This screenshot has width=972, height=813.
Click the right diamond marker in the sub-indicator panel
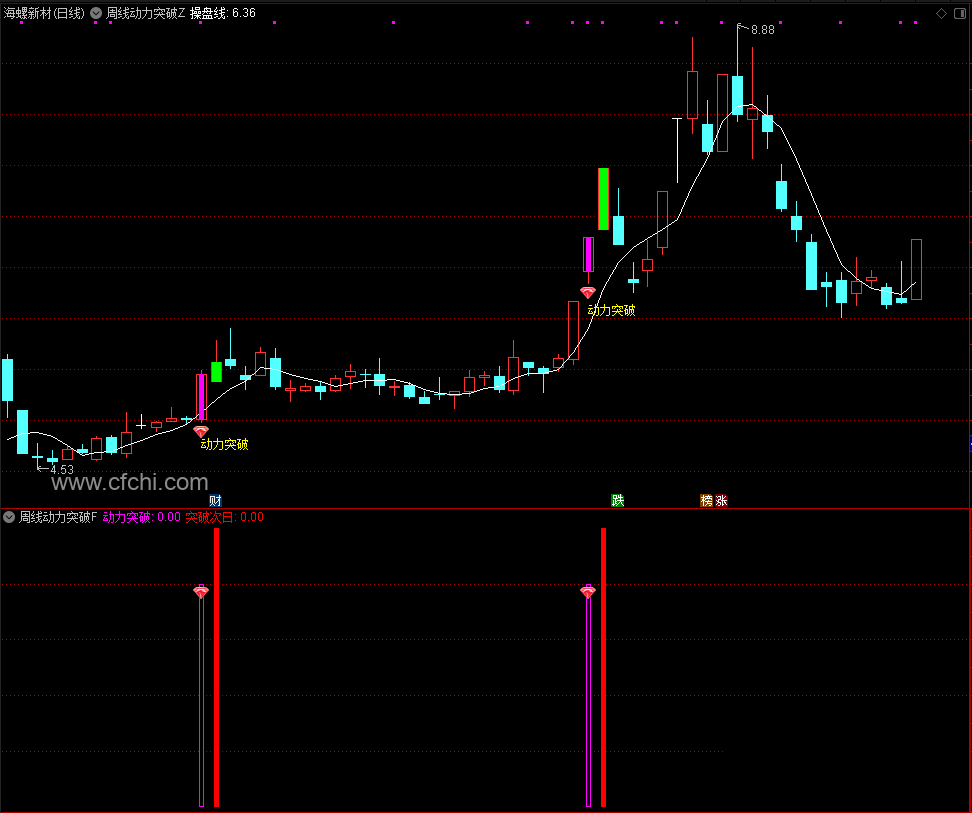click(x=588, y=592)
